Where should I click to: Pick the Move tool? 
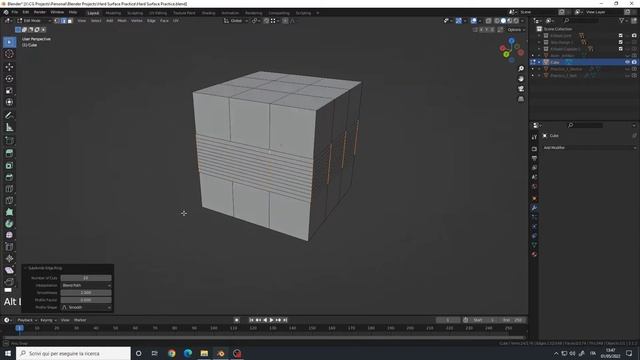coord(9,67)
